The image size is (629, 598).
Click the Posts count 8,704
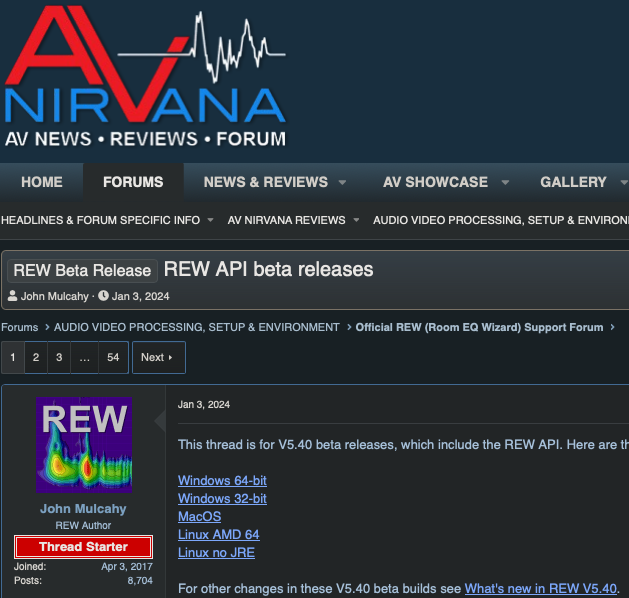140,581
